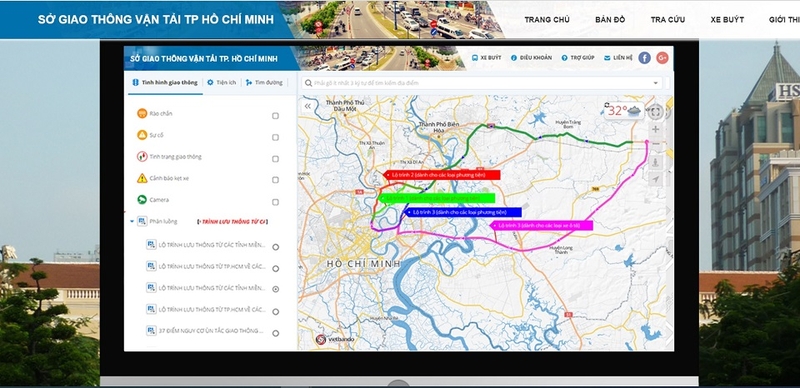Click the SỞ GIAO THÔNG VẬN TẢI TP HỒ CHÍ MINH title
The width and height of the screenshot is (800, 388).
156,20
